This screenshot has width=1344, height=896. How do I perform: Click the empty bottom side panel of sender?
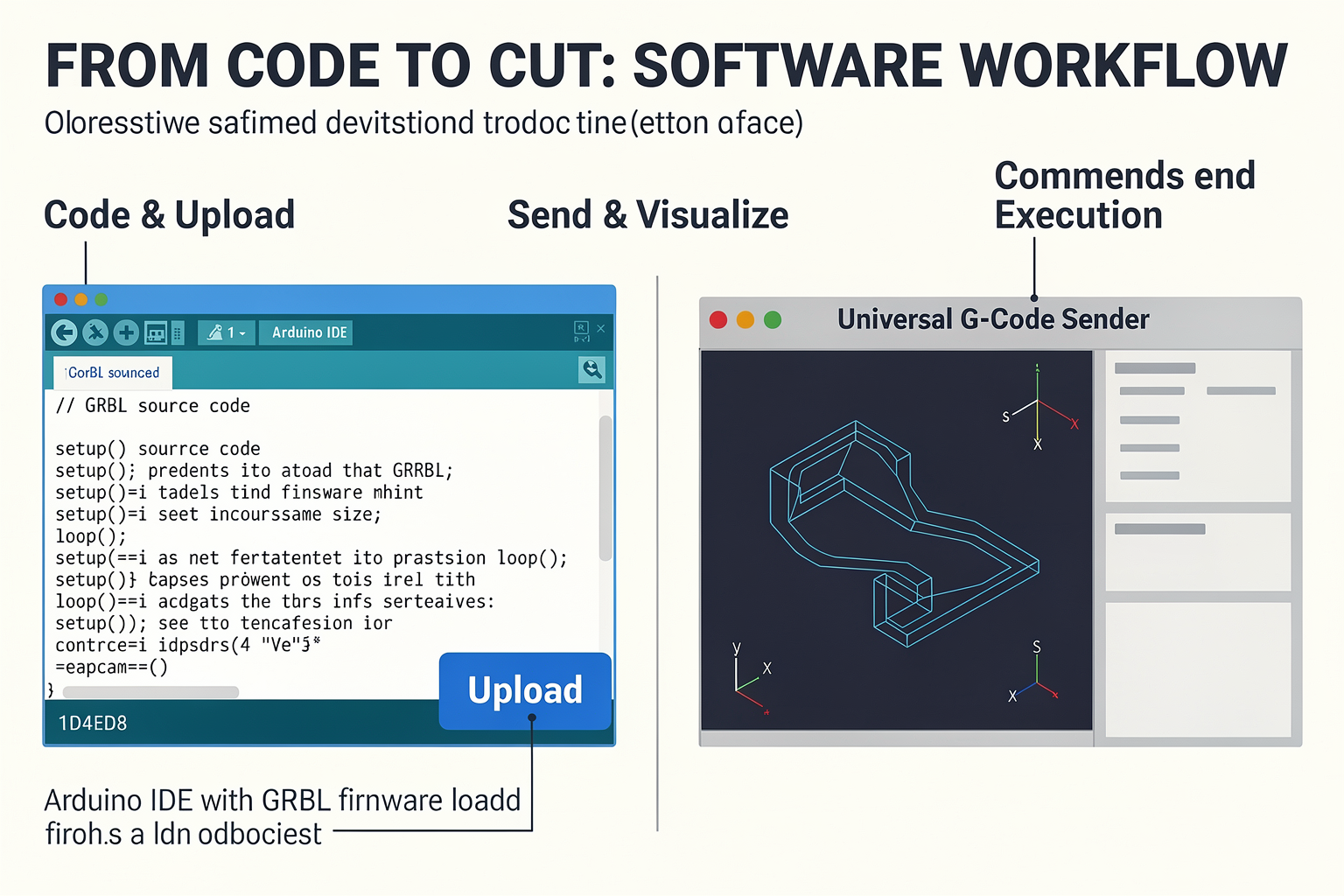(1198, 669)
